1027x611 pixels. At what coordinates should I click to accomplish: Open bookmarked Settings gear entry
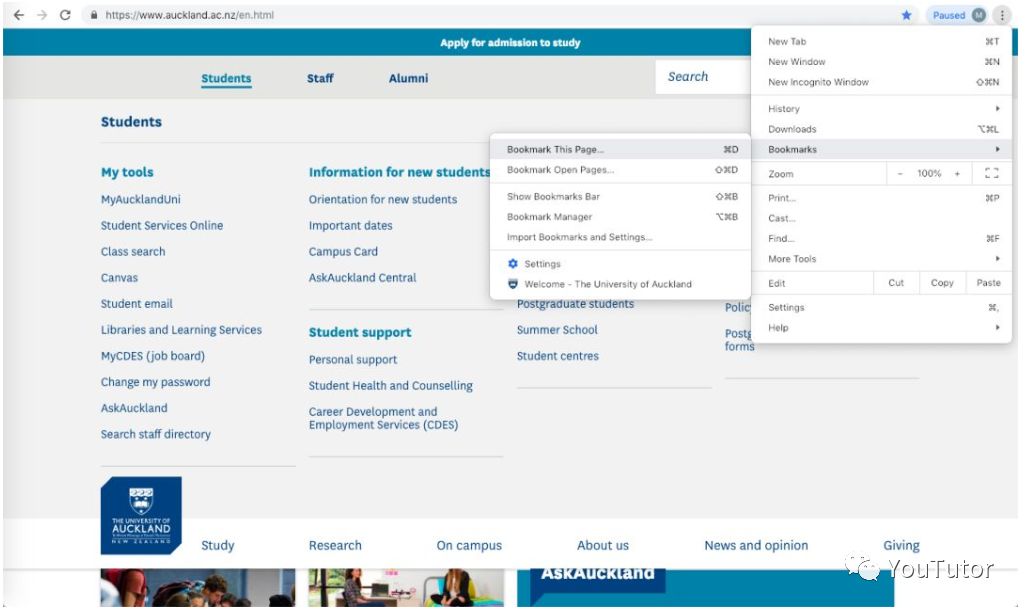click(620, 264)
